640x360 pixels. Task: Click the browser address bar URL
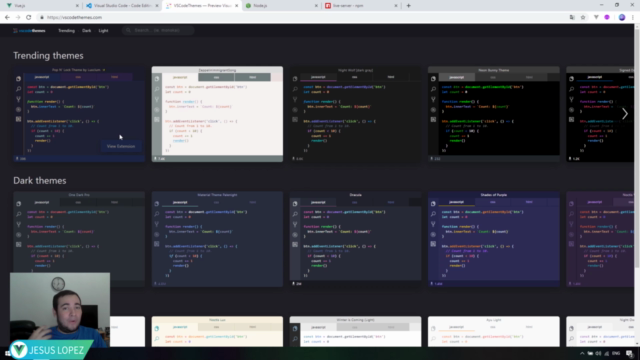[x=74, y=17]
